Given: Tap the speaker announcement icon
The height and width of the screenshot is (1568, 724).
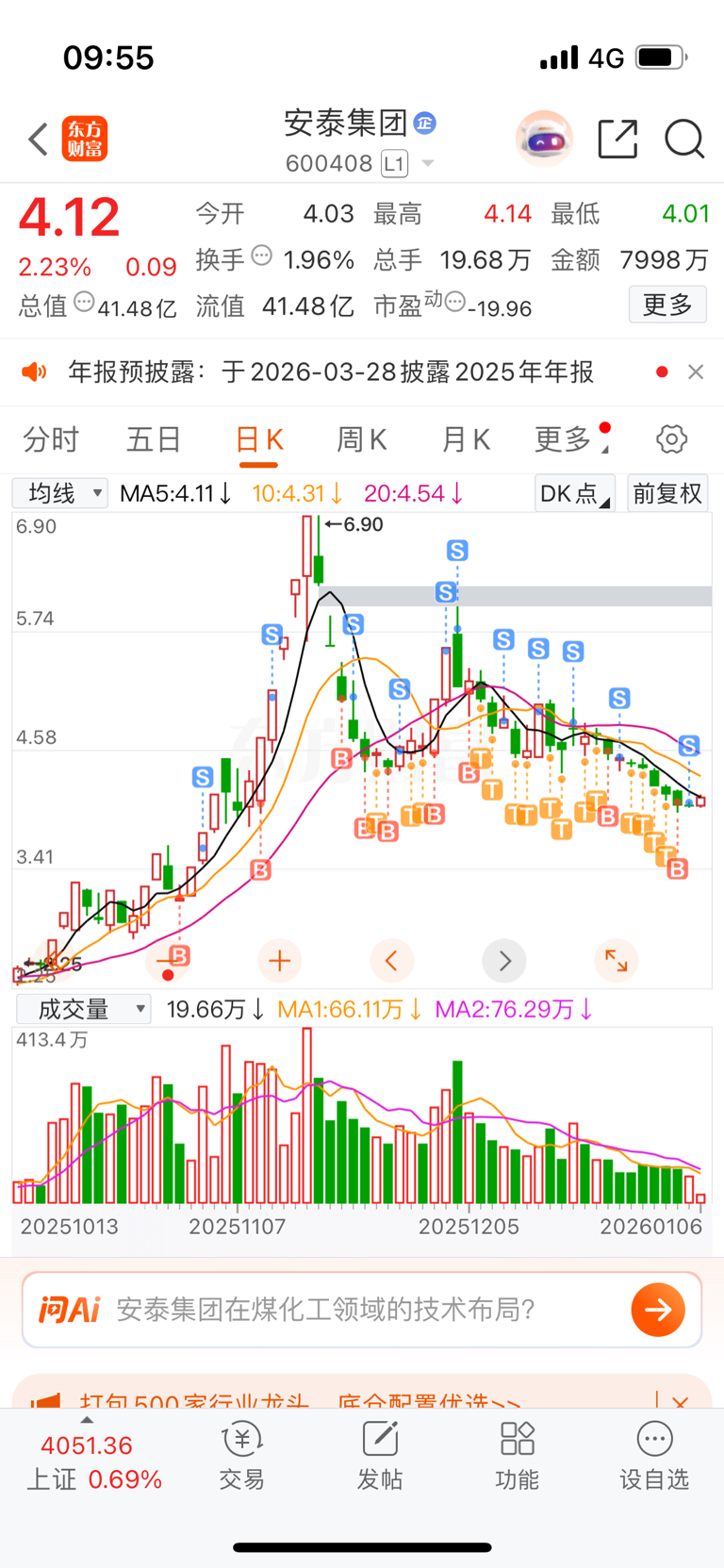Looking at the screenshot, I should (x=34, y=372).
